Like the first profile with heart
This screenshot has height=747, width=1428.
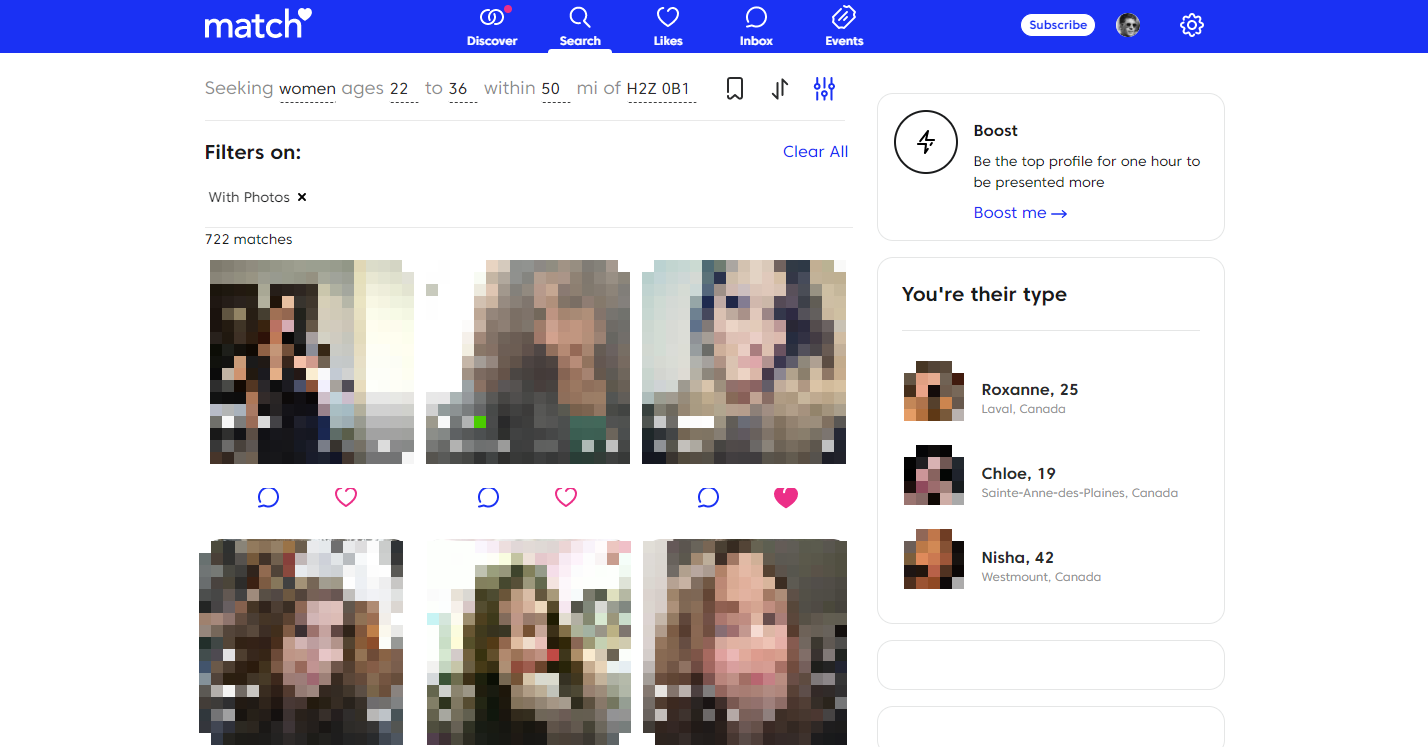click(x=346, y=497)
